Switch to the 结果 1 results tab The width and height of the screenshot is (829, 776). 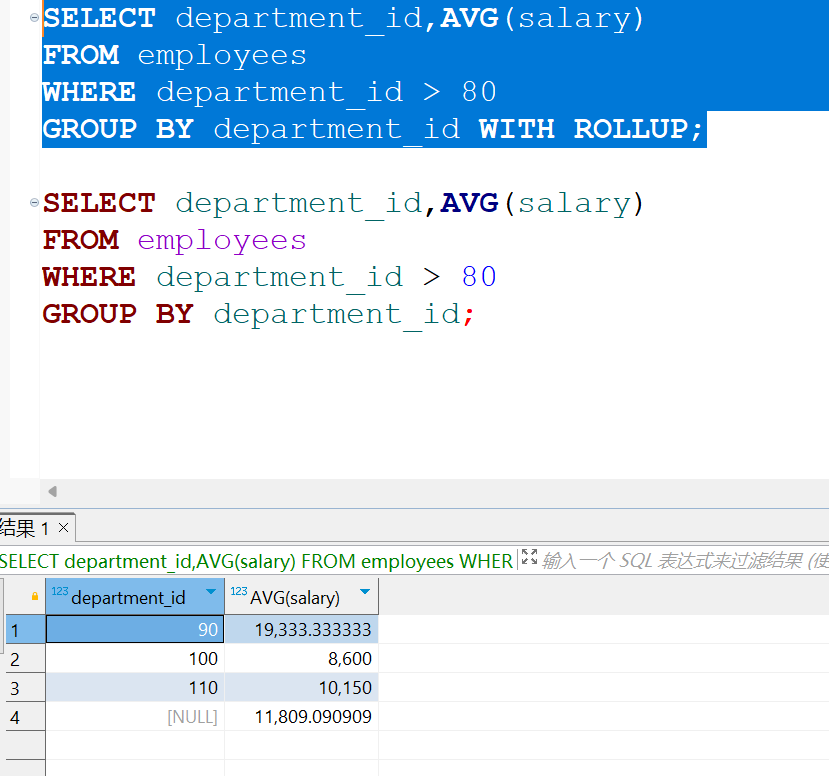(24, 527)
